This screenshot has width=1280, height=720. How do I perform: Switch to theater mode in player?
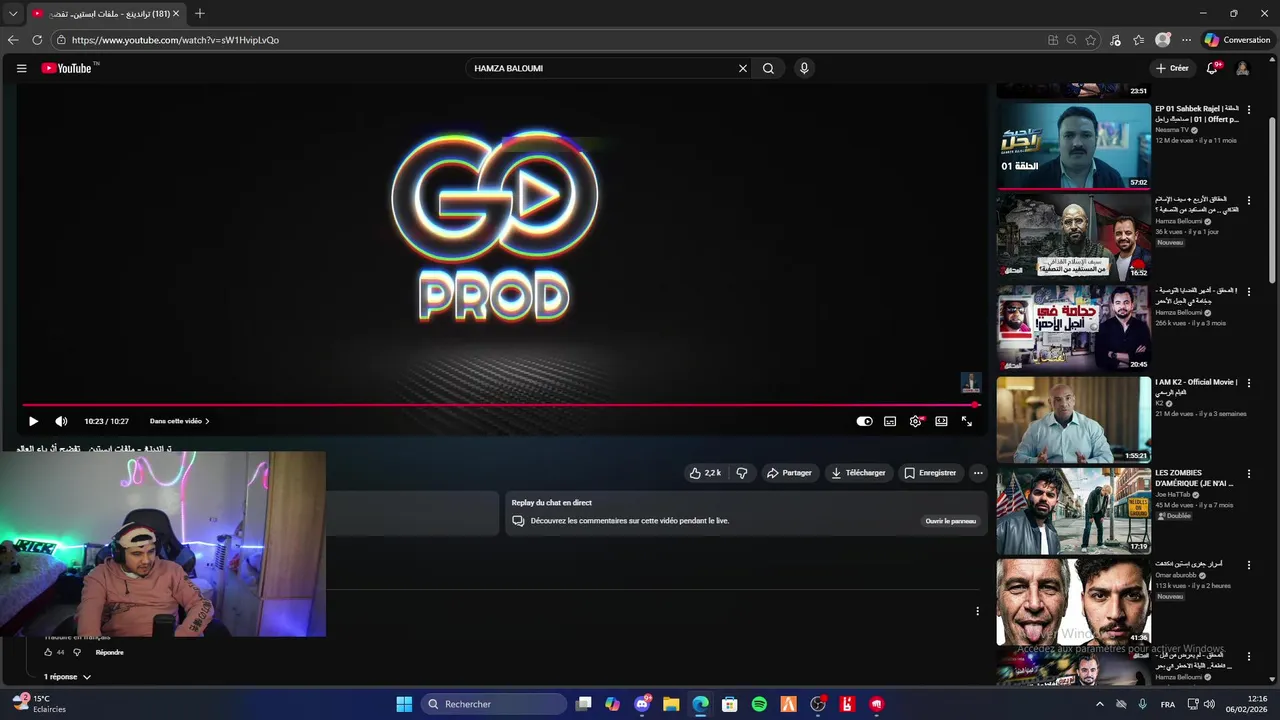pyautogui.click(x=941, y=421)
